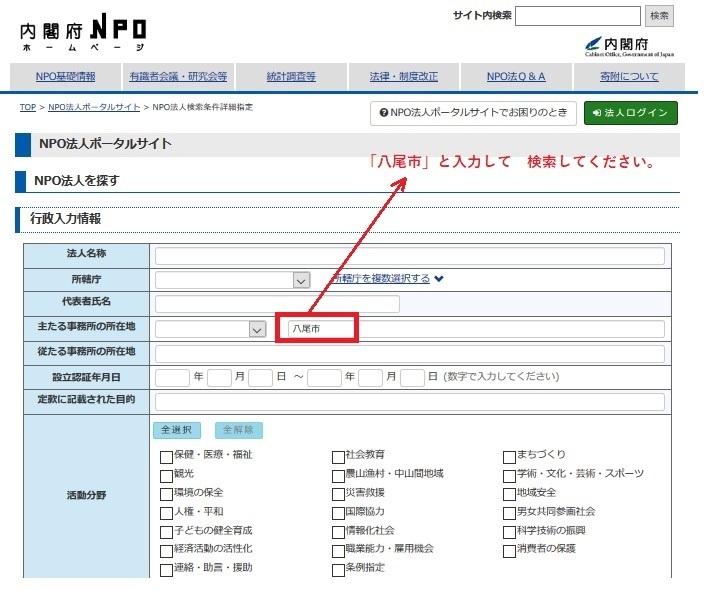Check 災害救援 checkbox
The width and height of the screenshot is (704, 590).
point(338,494)
